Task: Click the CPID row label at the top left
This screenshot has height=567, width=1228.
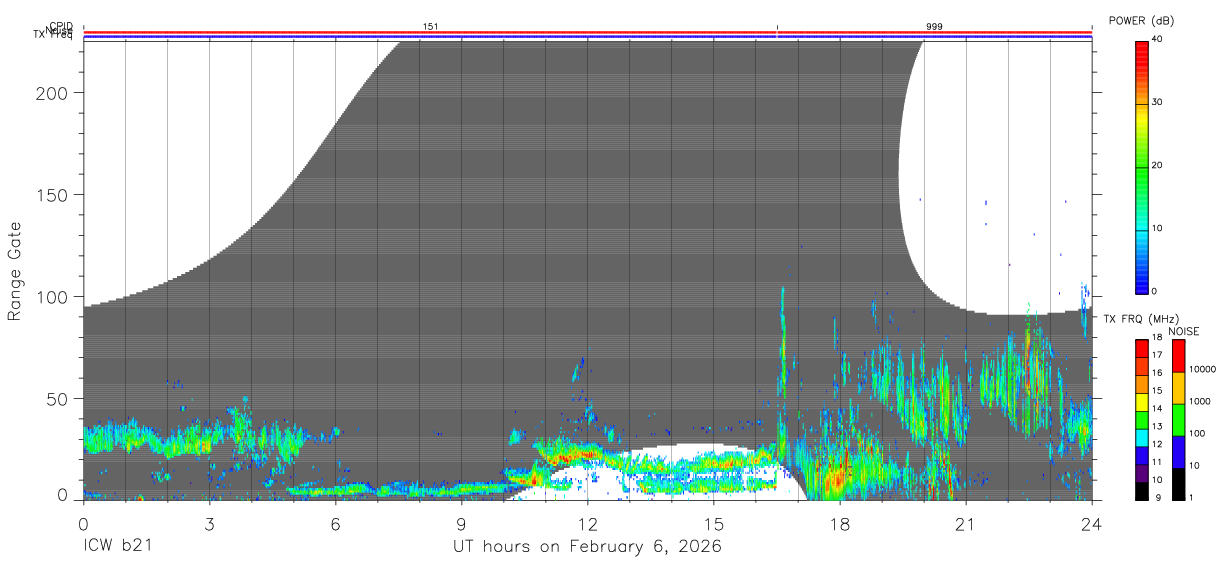Action: (61, 27)
